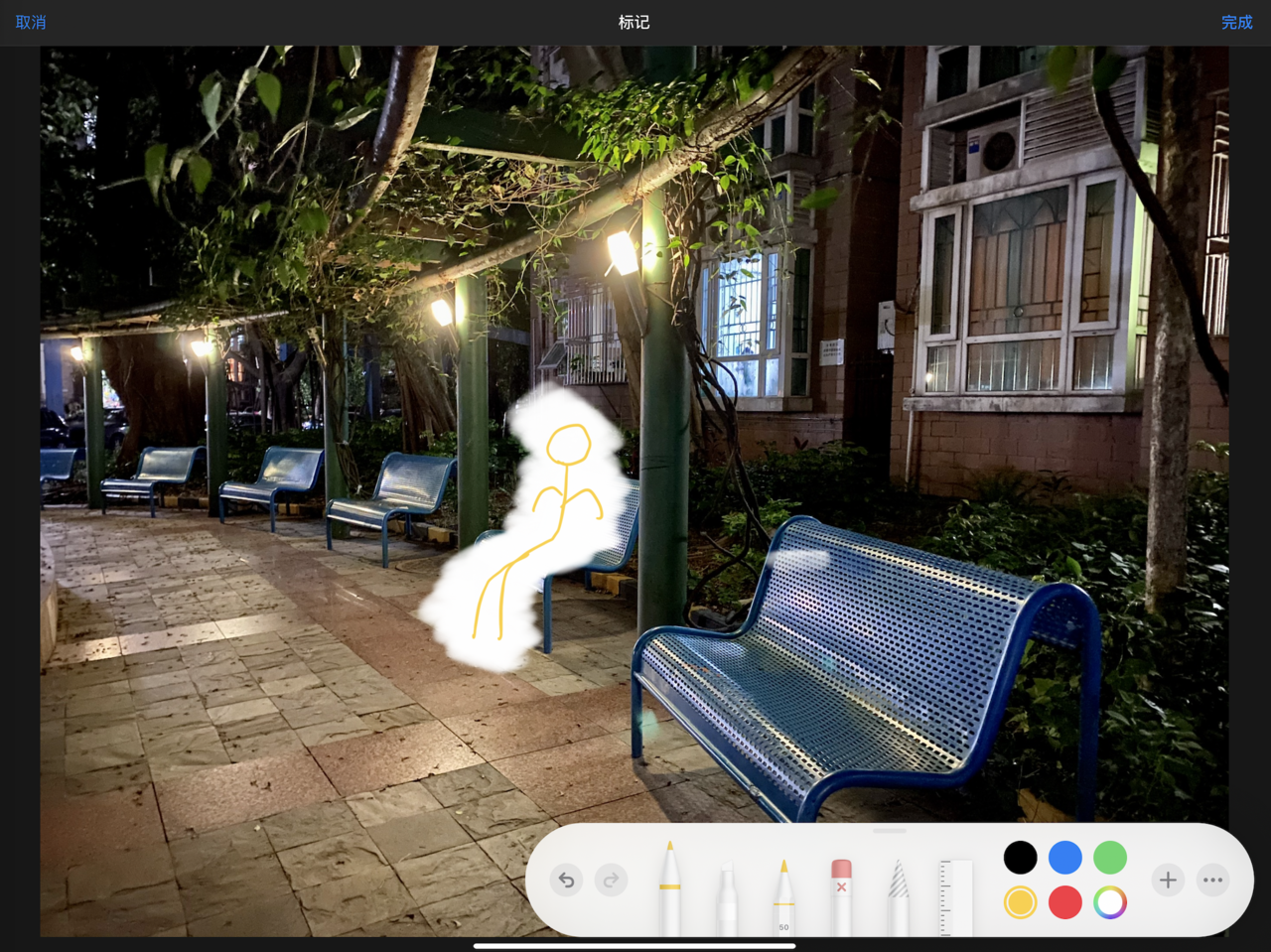This screenshot has width=1271, height=952.
Task: Select the marker highlighter tool
Action: [727, 898]
